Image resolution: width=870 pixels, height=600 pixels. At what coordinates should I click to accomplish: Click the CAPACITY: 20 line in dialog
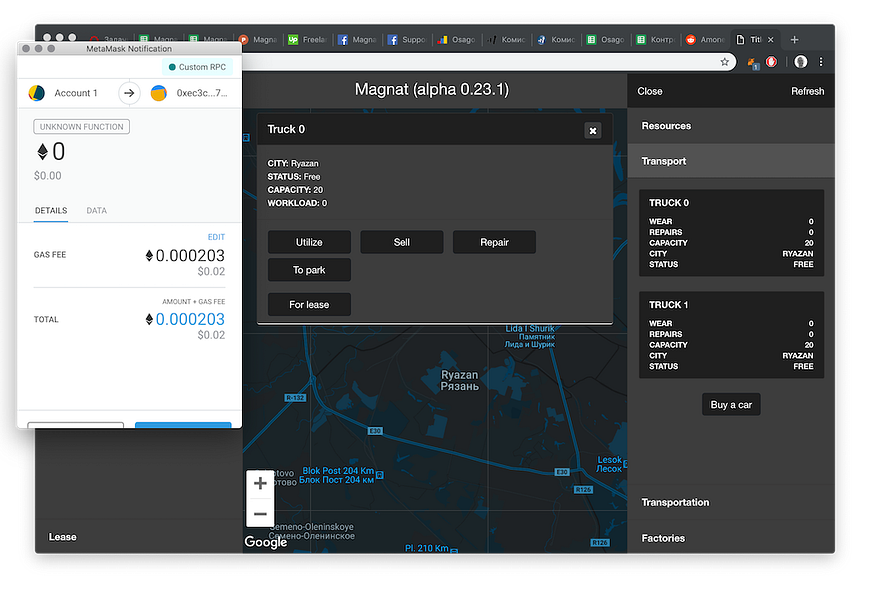tap(295, 190)
